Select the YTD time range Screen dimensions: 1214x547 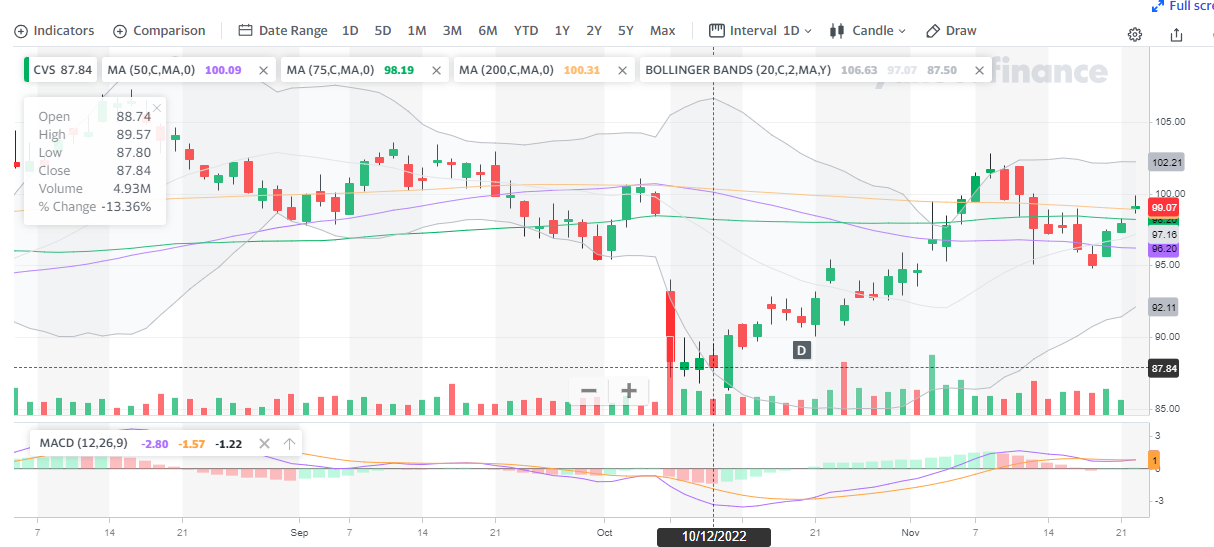(526, 31)
